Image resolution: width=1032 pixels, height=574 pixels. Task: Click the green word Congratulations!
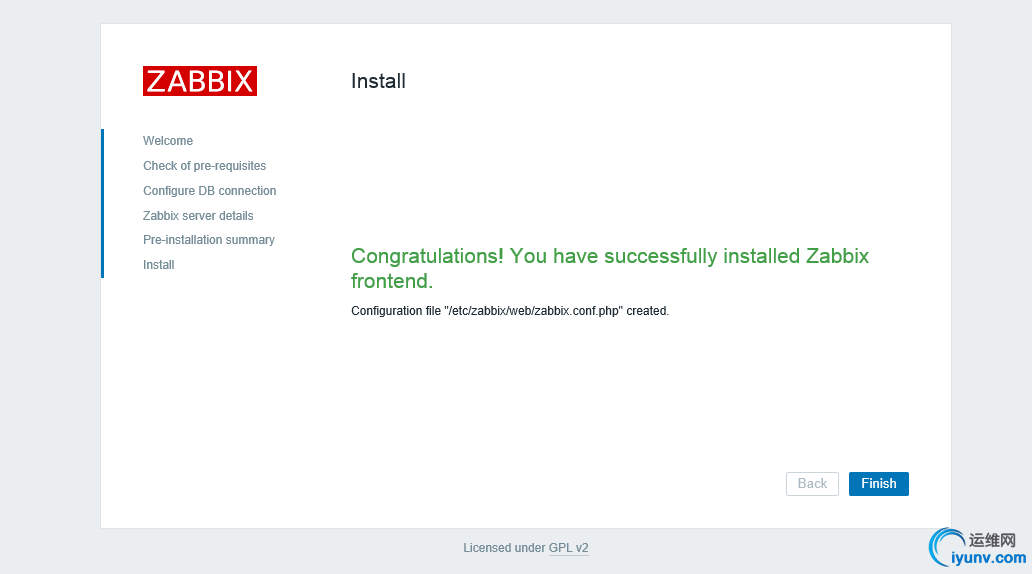[x=427, y=256]
